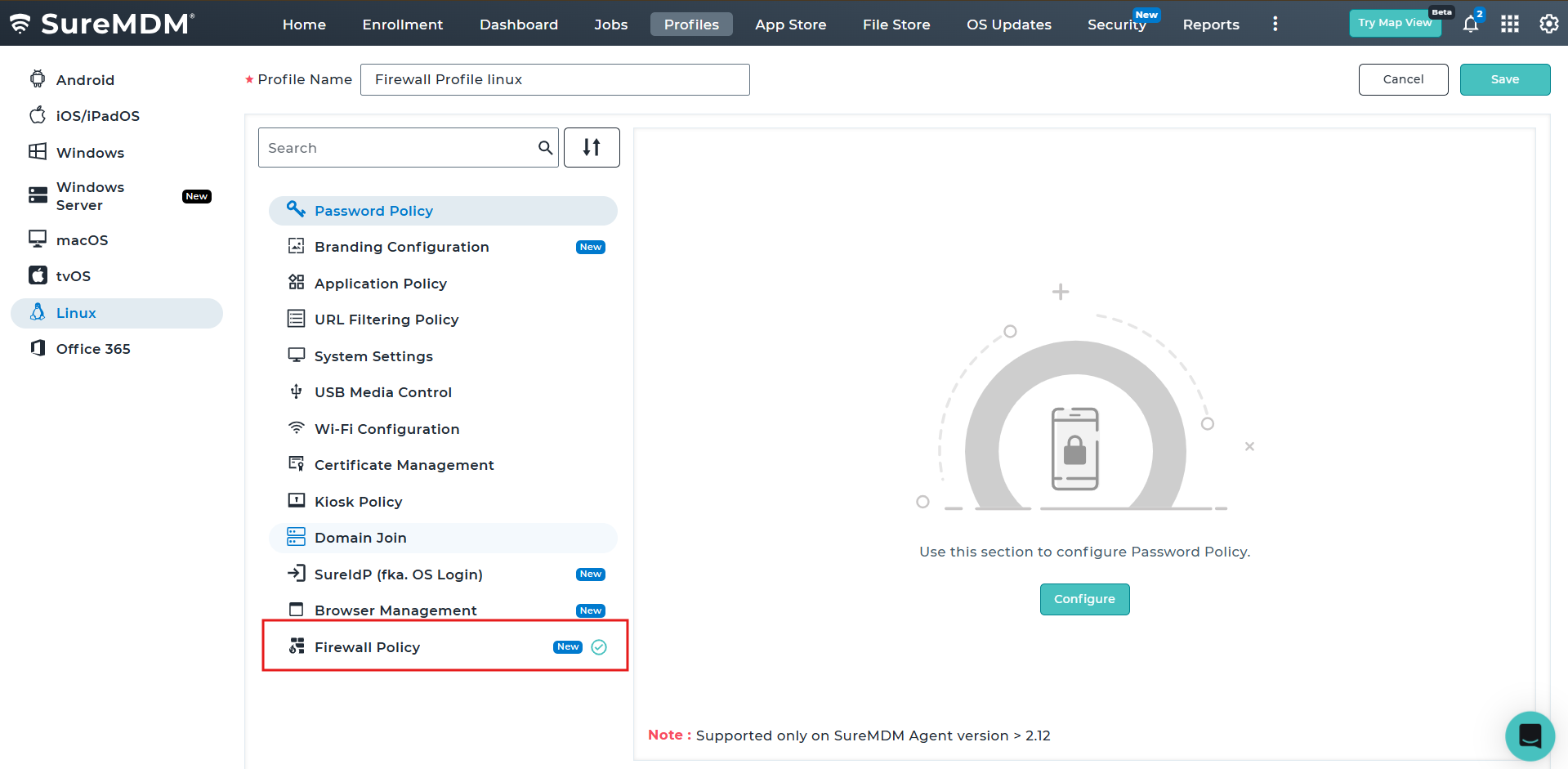Click the sort arrows button

pyautogui.click(x=592, y=148)
